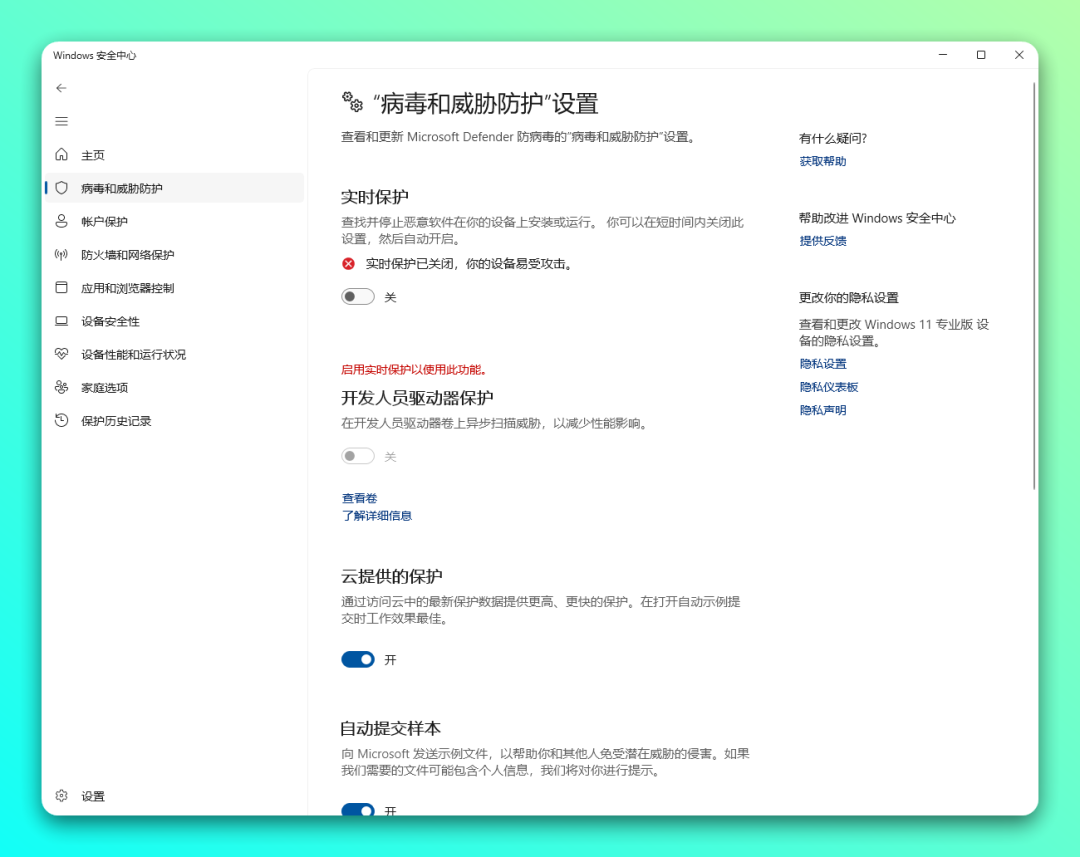Image resolution: width=1080 pixels, height=857 pixels.
Task: Click the vertical scrollbar on right
Action: [1034, 285]
